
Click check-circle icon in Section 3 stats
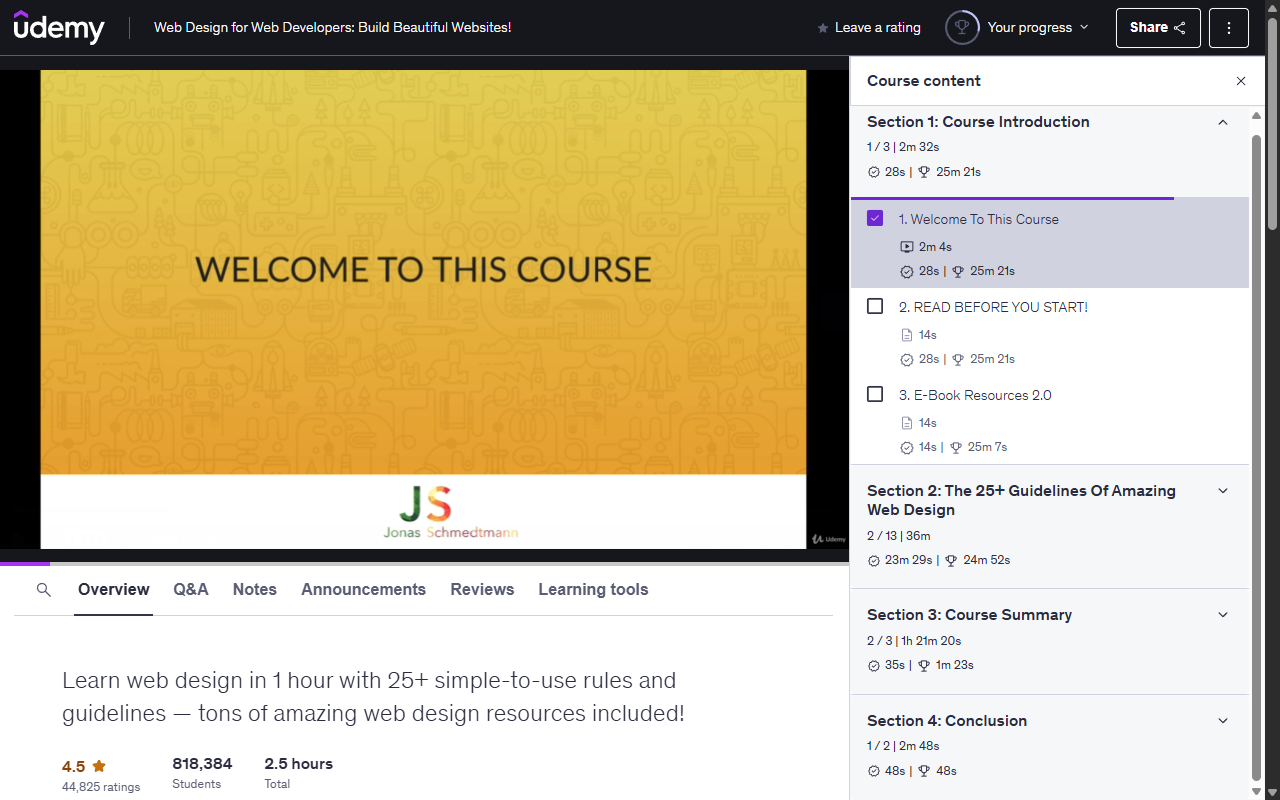coord(874,665)
